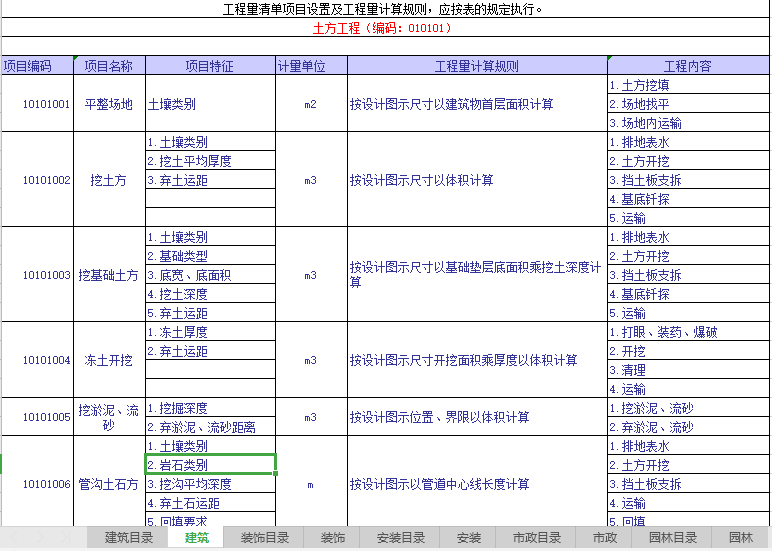Select the highlighted 2.岩石类别 cell
This screenshot has height=551, width=772.
(210, 465)
